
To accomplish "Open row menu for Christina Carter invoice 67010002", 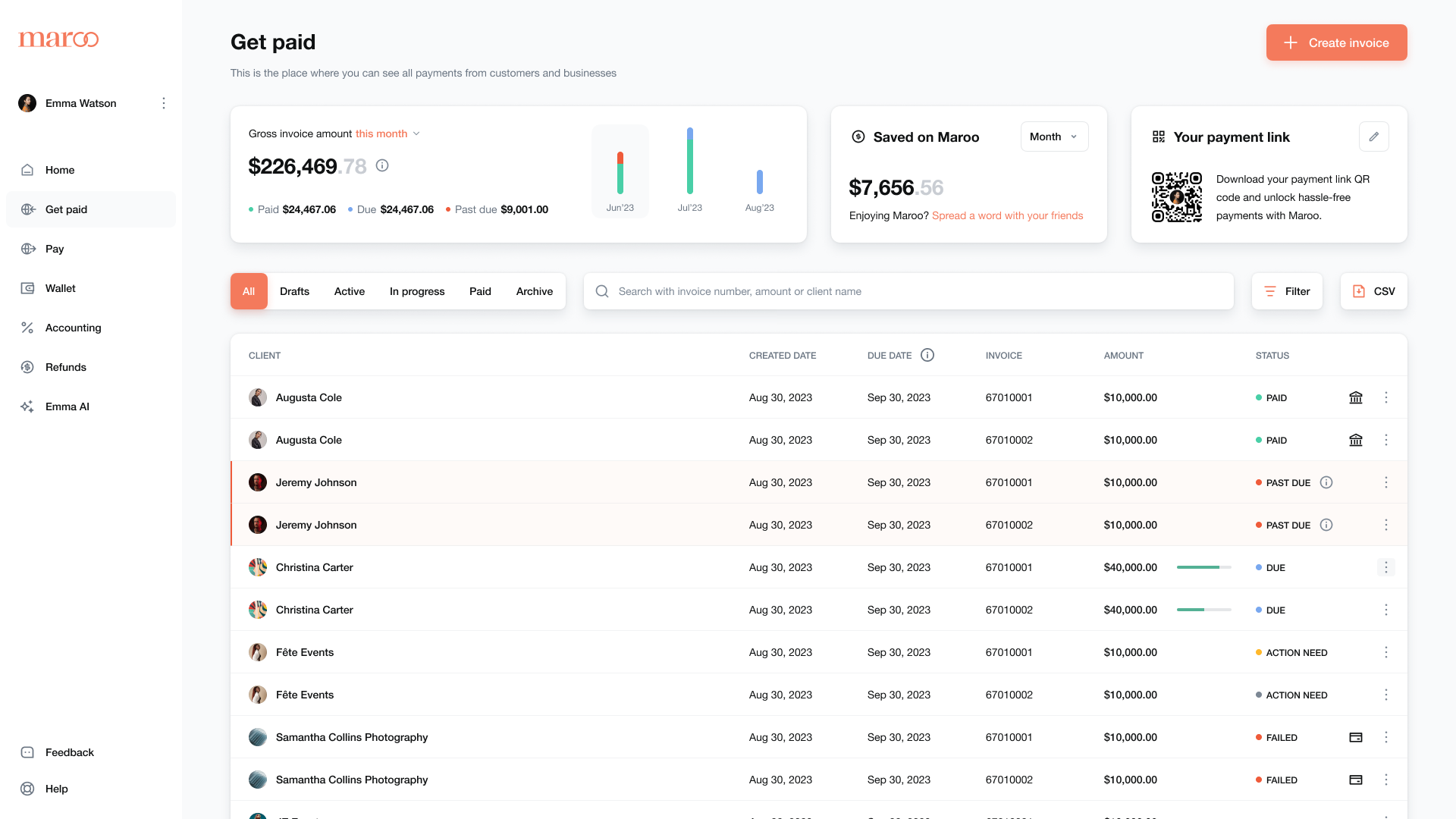I will pos(1386,610).
